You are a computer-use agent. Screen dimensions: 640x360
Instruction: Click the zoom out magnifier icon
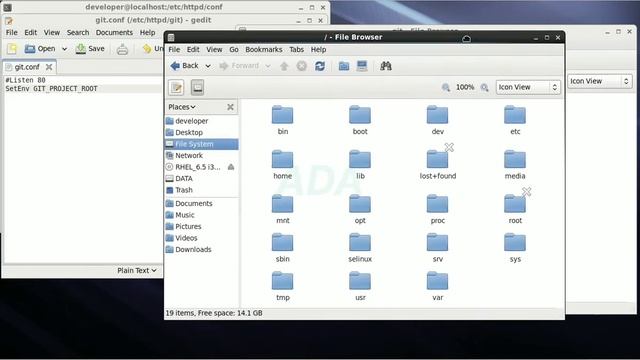click(446, 87)
